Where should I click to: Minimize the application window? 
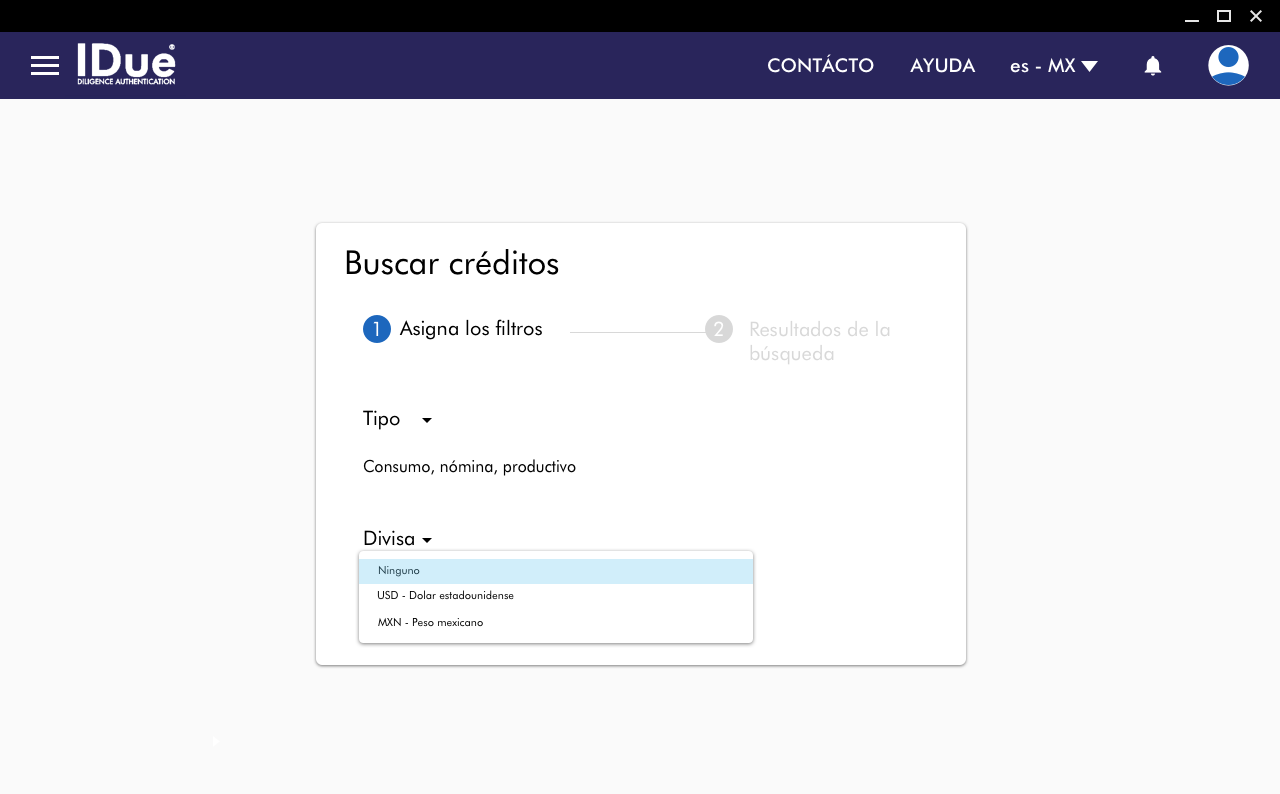coord(1191,16)
